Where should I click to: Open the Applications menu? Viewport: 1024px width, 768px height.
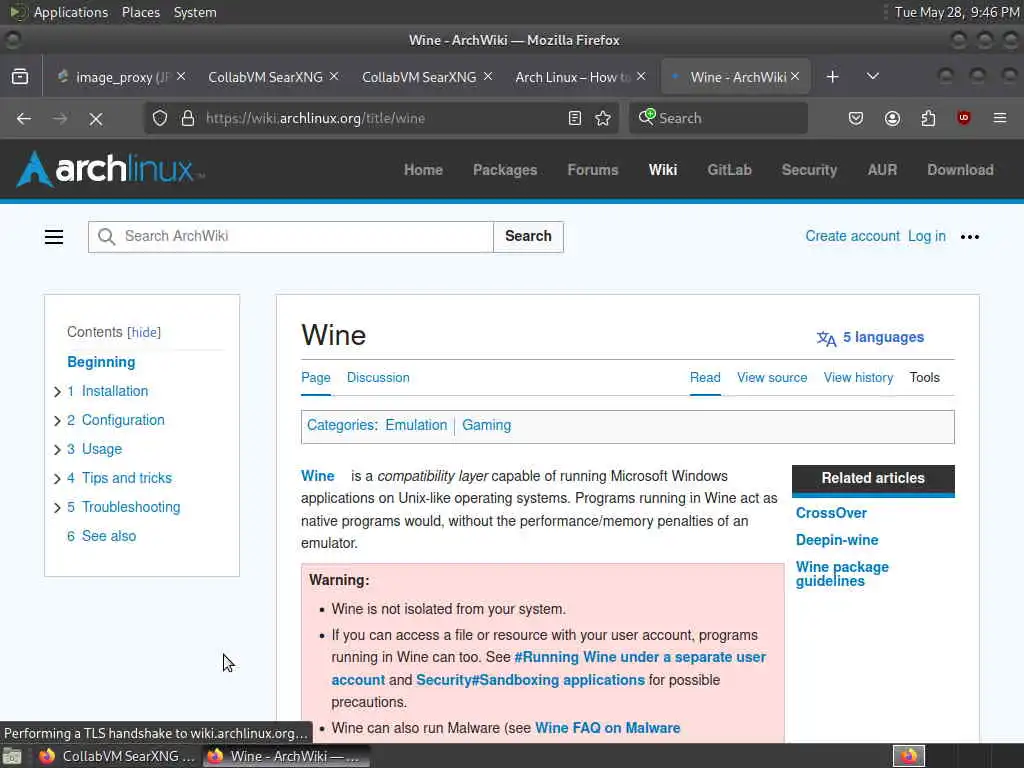[x=71, y=12]
